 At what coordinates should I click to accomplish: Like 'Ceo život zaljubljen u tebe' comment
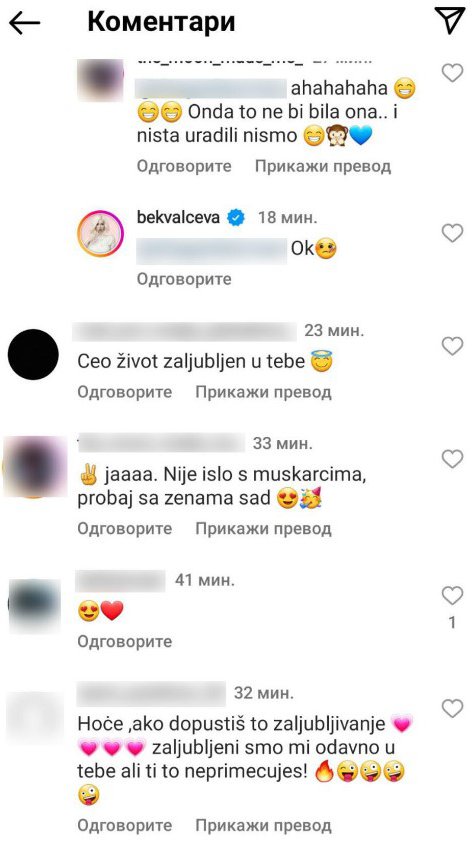coord(452,346)
